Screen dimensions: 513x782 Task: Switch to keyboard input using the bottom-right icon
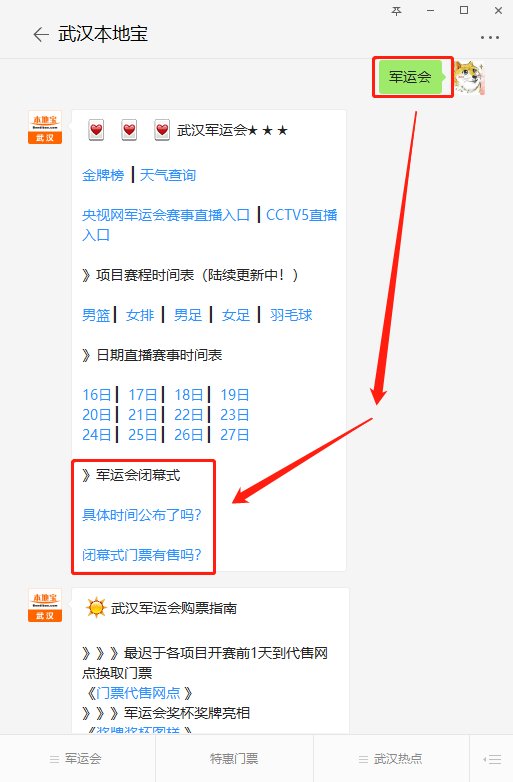pyautogui.click(x=492, y=759)
